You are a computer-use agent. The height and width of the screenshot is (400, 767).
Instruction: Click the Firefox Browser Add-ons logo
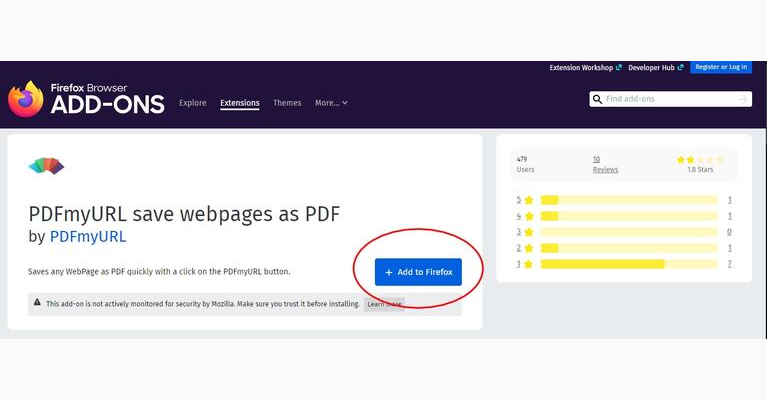click(86, 99)
